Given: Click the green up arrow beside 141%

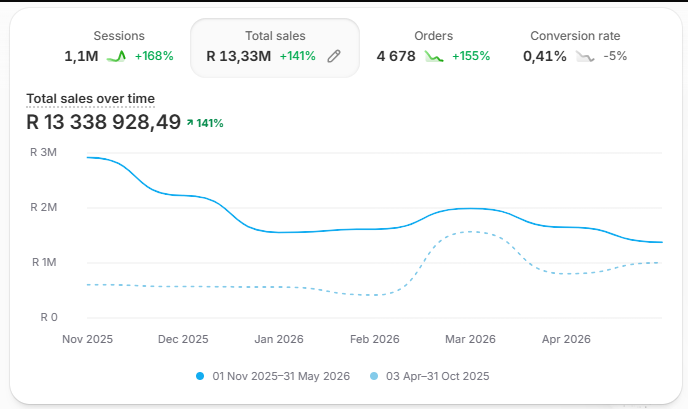Looking at the screenshot, I should [x=190, y=123].
